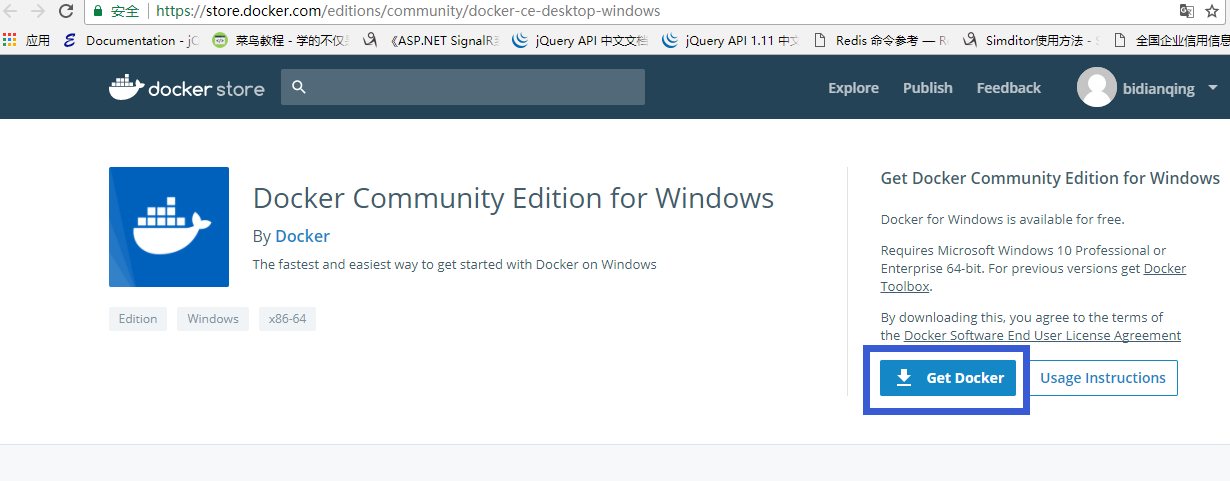Open the ASP.NET SignalR bookmark
1230x481 pixels.
pos(430,41)
